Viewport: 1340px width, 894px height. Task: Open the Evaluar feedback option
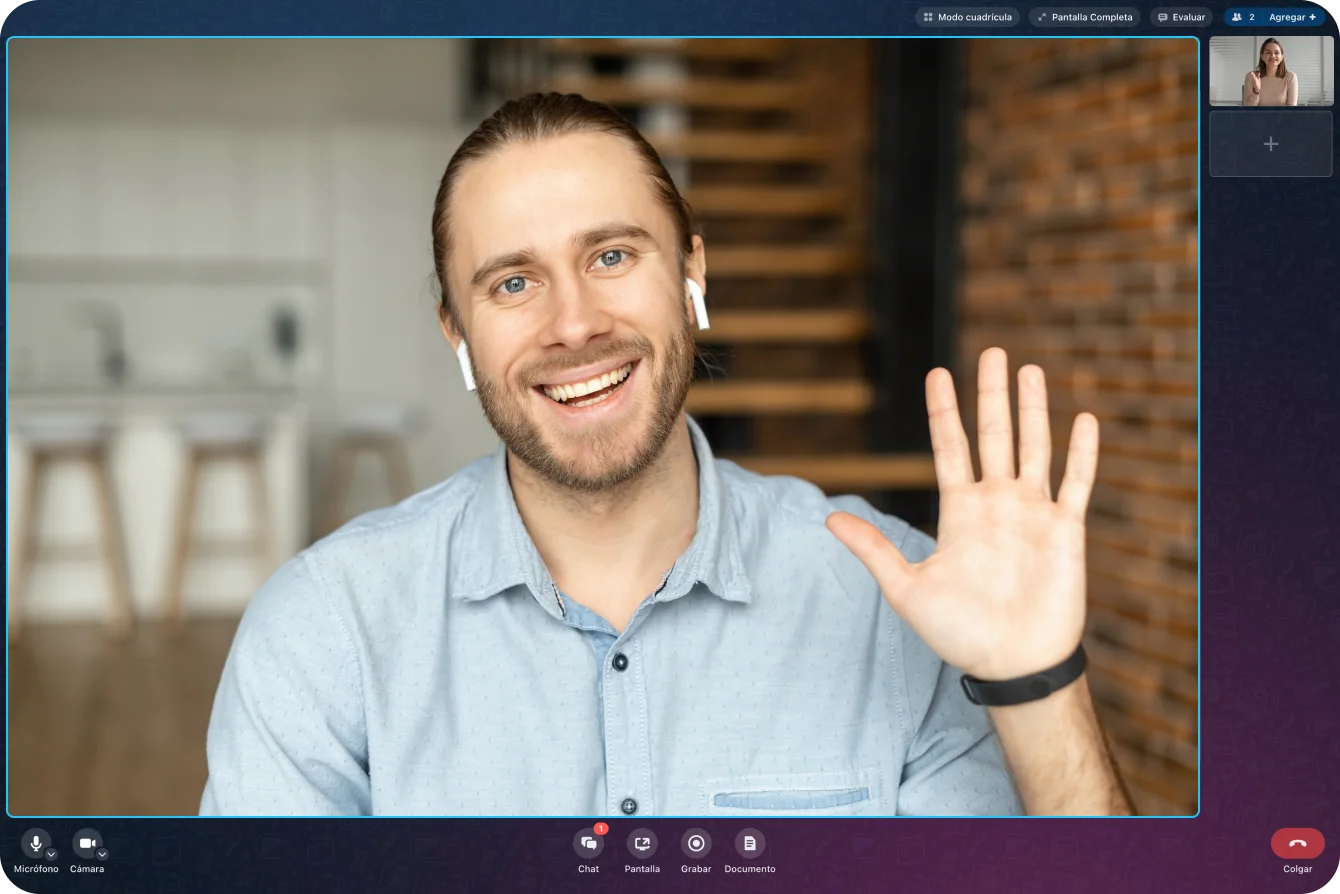[1180, 17]
